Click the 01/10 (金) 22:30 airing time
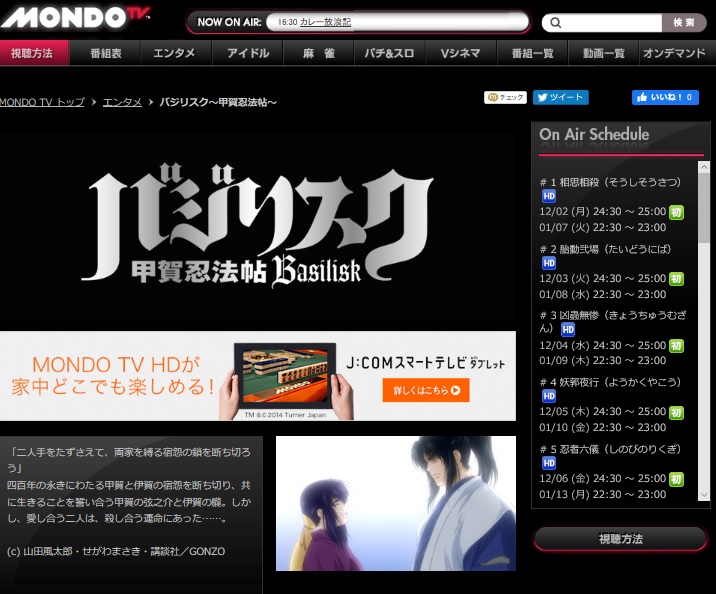716x594 pixels. 603,428
